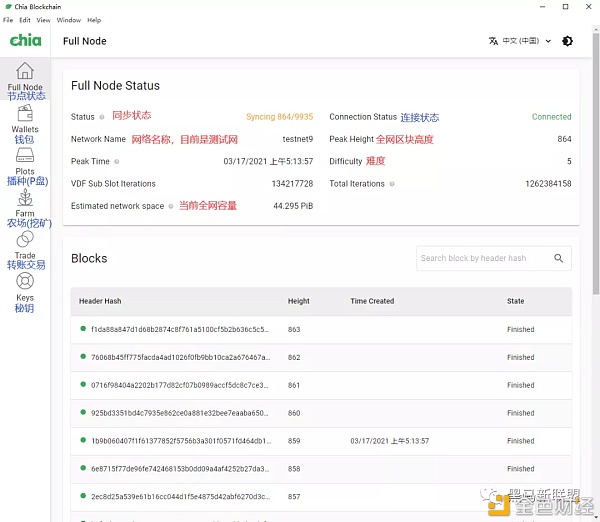The image size is (600, 522).
Task: Click the block search magnifier icon
Action: 559,258
